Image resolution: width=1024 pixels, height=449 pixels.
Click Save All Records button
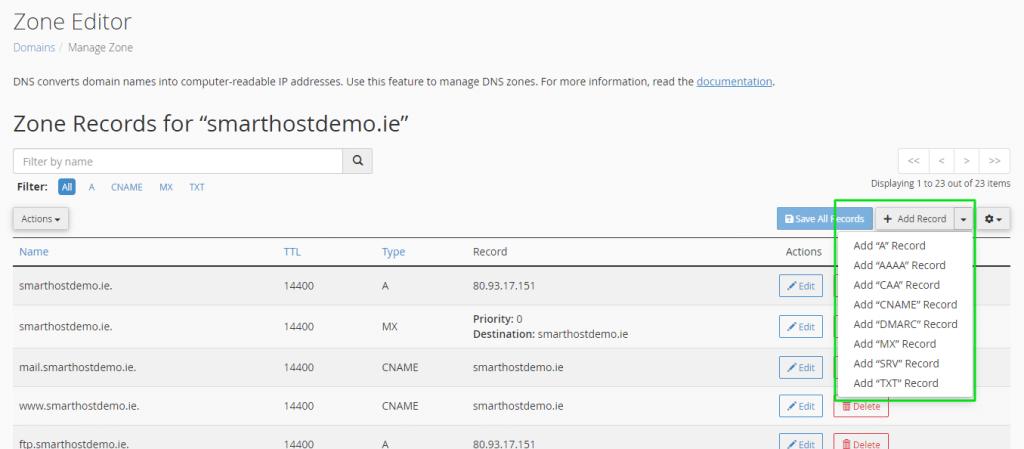pyautogui.click(x=824, y=219)
